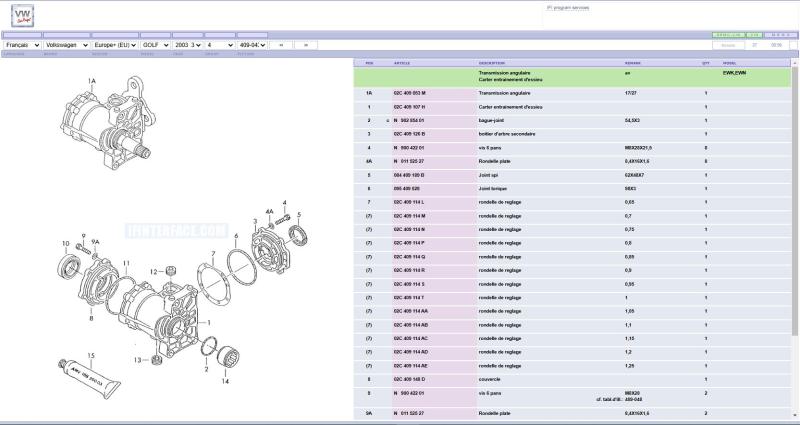Click callout 8 below the cover
Screen dimensions: 800x425
(91, 318)
